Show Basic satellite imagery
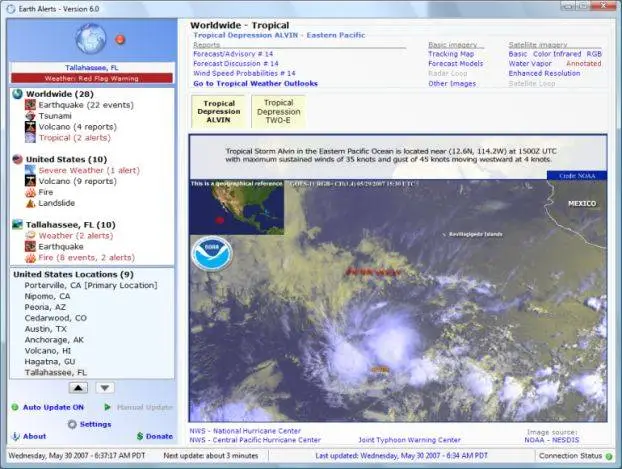Image resolution: width=622 pixels, height=469 pixels. pyautogui.click(x=518, y=54)
